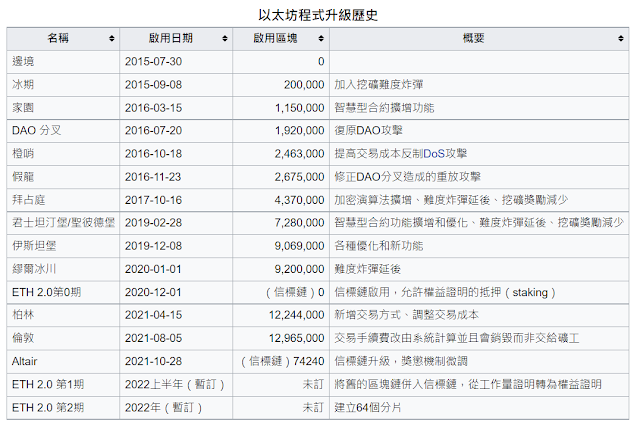
Task: Click the date 2021-04-15
Action: (153, 315)
